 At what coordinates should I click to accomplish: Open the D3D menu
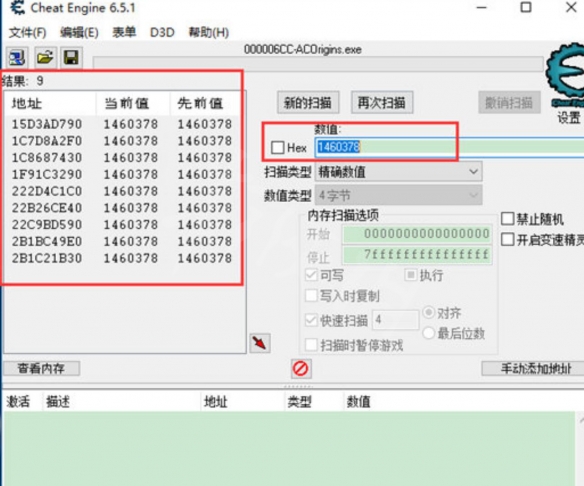(162, 32)
